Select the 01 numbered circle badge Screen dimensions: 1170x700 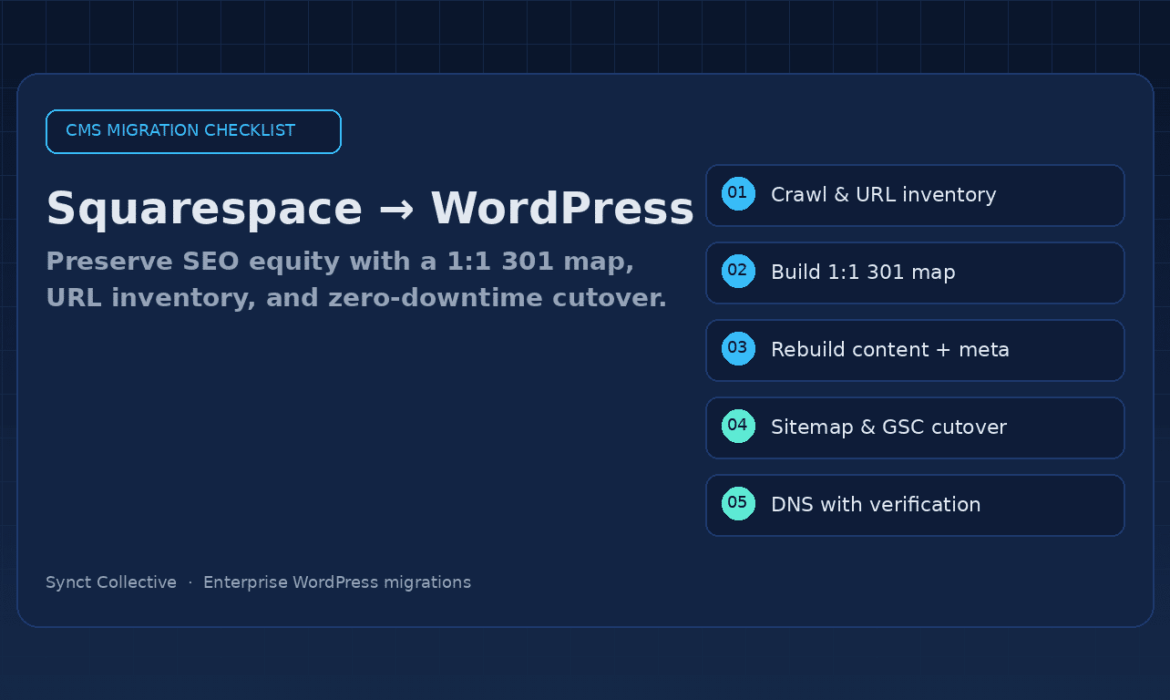tap(738, 194)
